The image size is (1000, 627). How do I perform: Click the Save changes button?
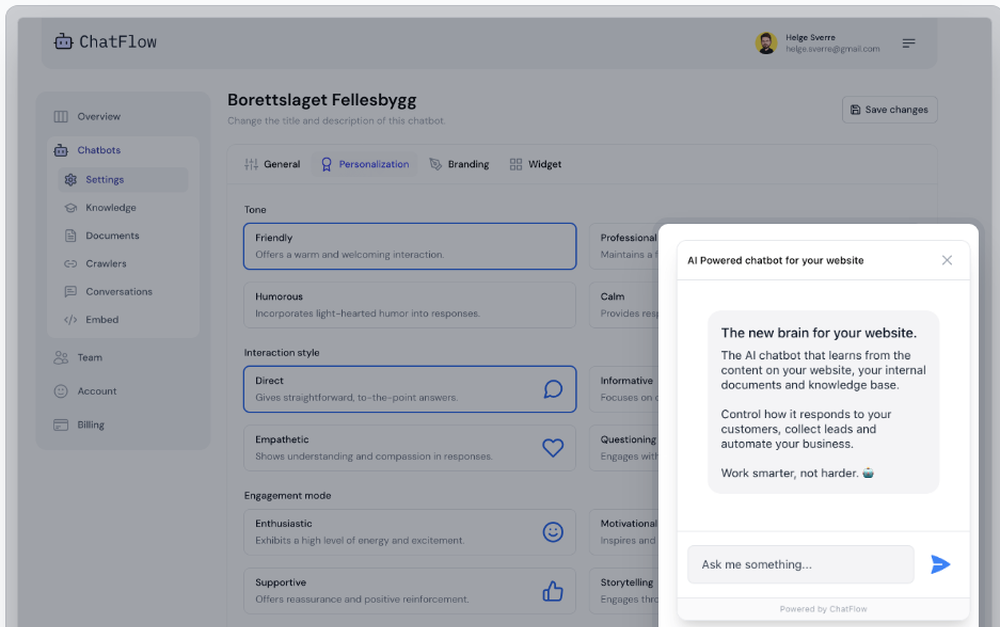(x=889, y=110)
